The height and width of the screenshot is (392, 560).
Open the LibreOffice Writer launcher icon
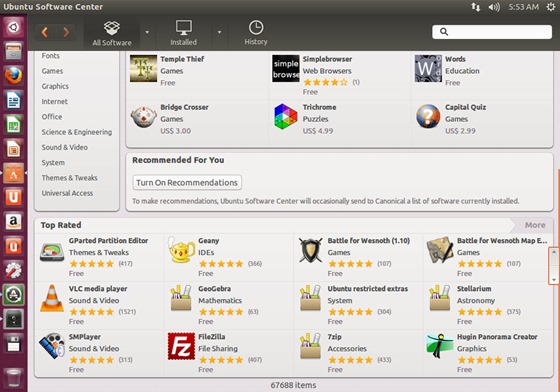pos(14,100)
